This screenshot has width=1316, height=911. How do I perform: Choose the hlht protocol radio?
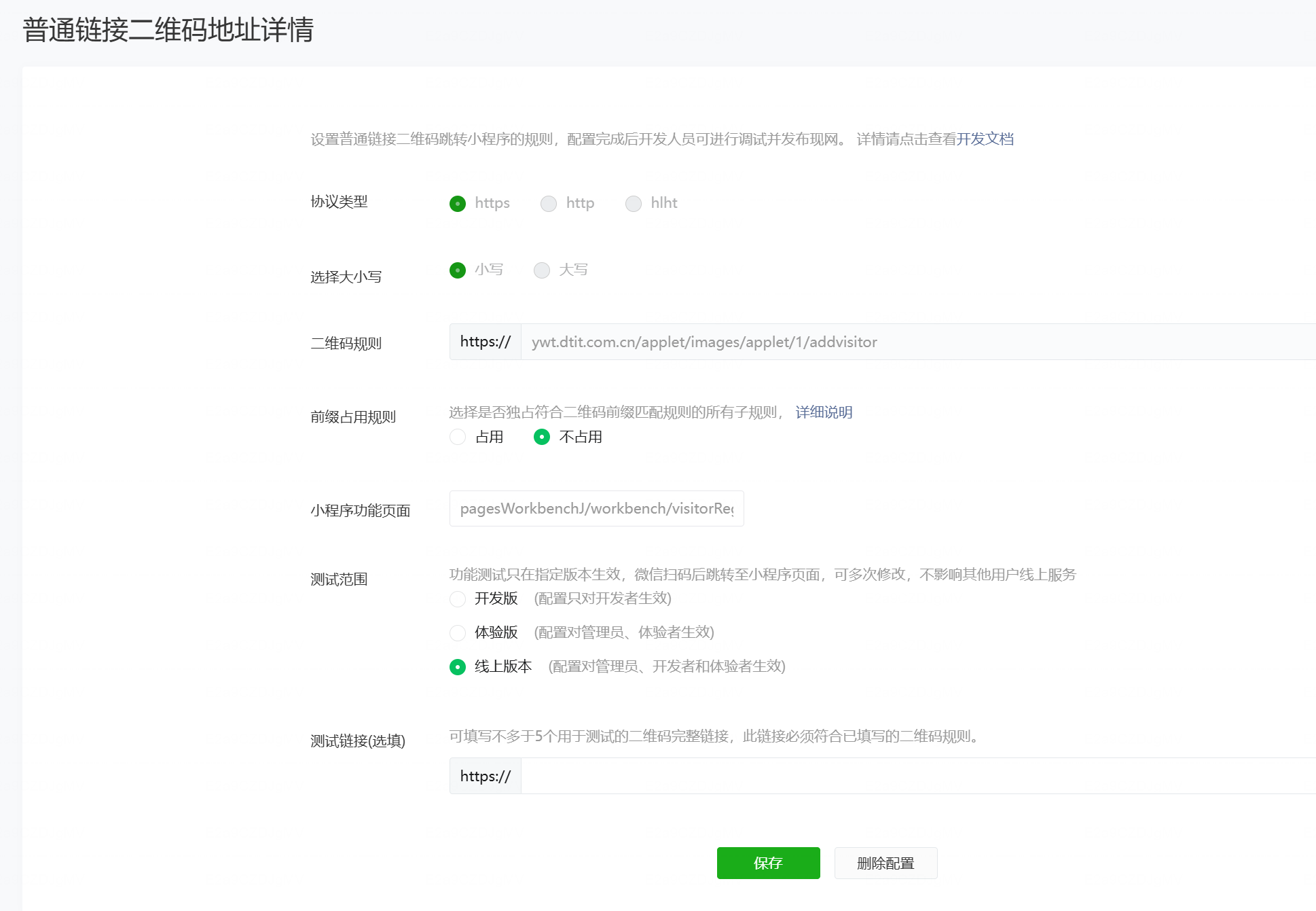[634, 204]
